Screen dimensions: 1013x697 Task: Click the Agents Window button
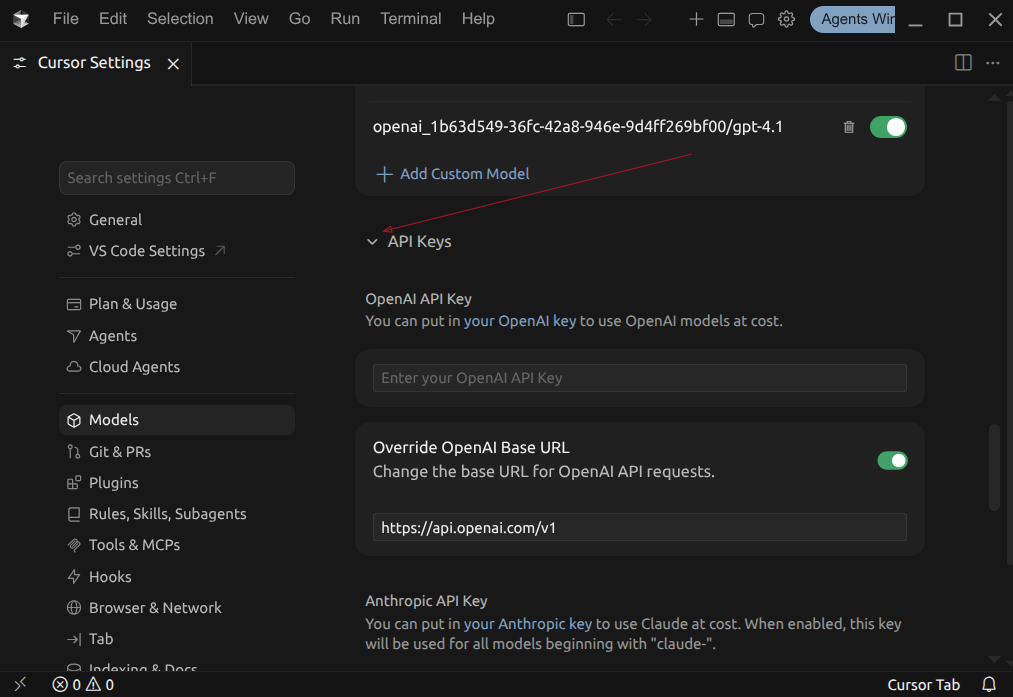point(853,19)
